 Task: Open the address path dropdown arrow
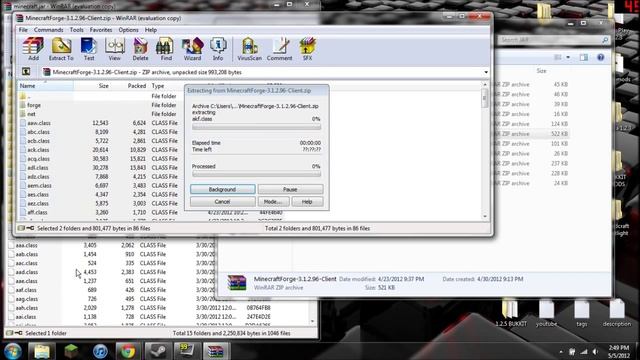pyautogui.click(x=486, y=72)
